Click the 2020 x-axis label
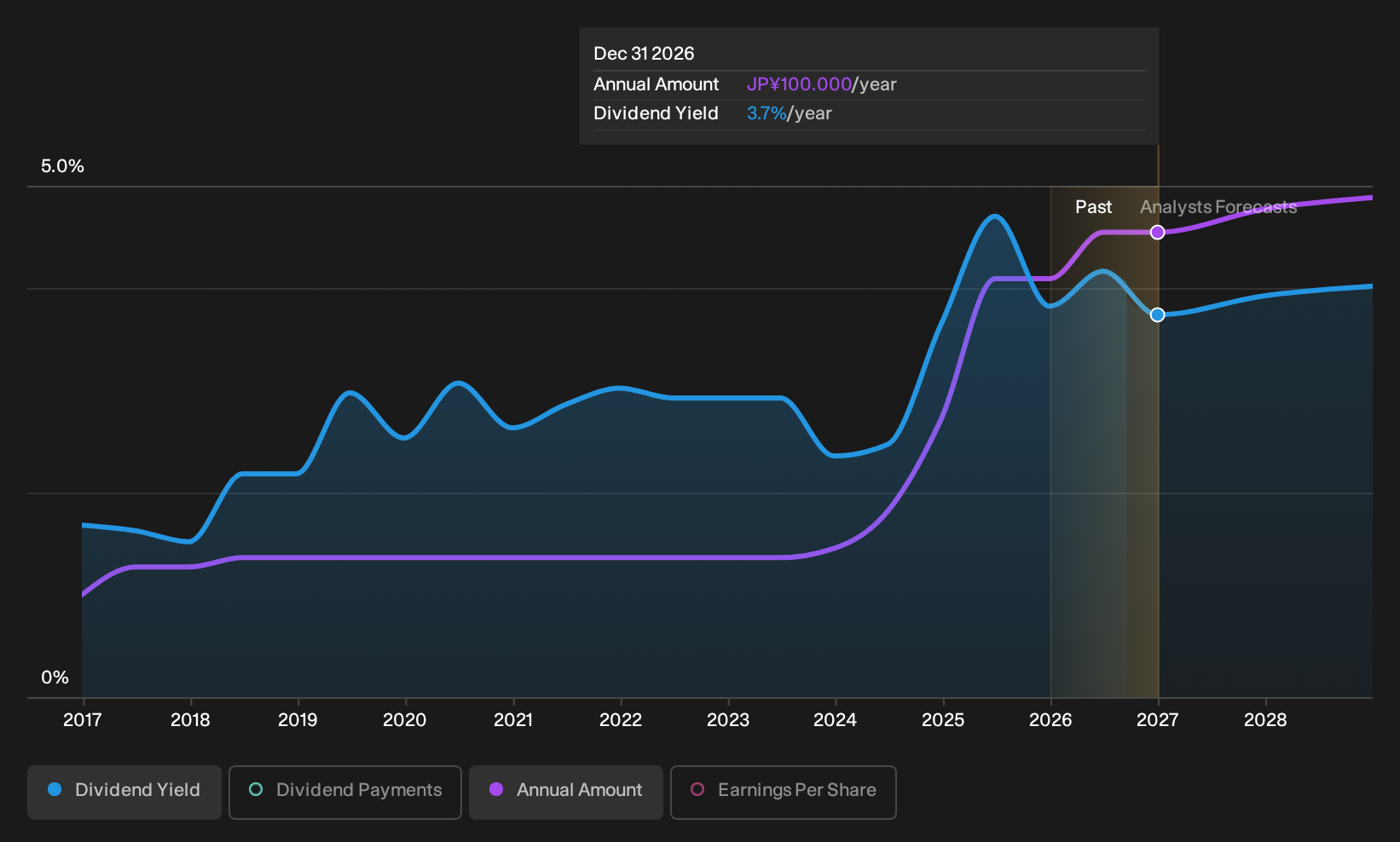 [x=405, y=720]
